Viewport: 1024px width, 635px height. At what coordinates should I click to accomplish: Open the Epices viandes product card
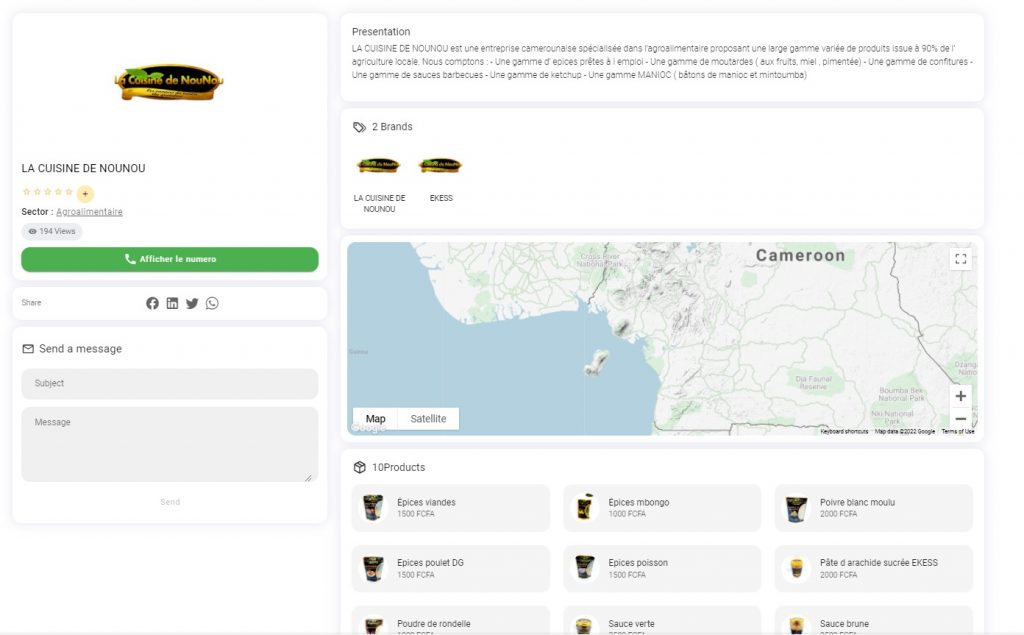tap(451, 508)
